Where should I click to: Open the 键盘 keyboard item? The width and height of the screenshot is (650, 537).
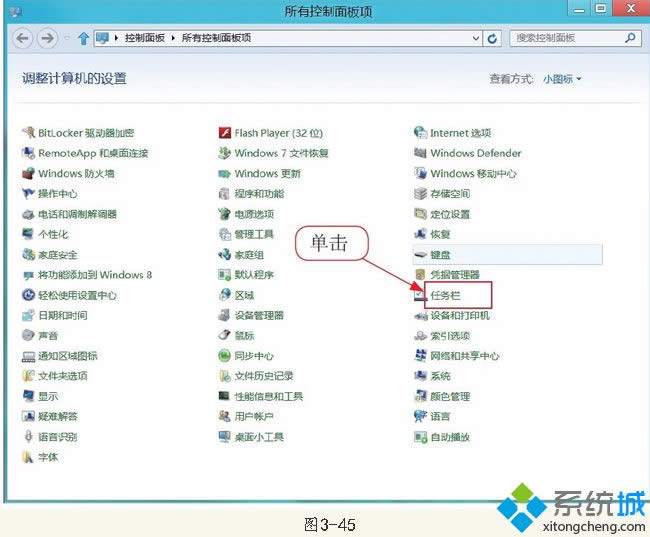507,255
